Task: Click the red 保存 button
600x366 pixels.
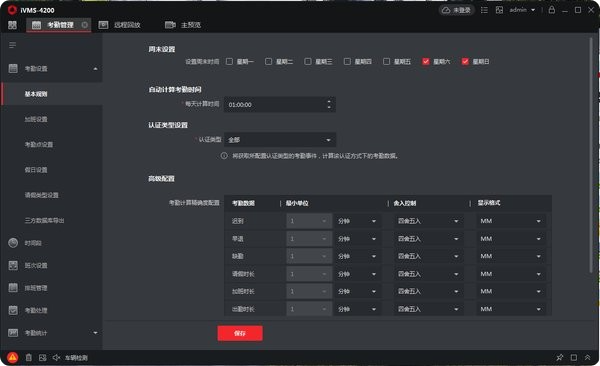Action: tap(240, 333)
